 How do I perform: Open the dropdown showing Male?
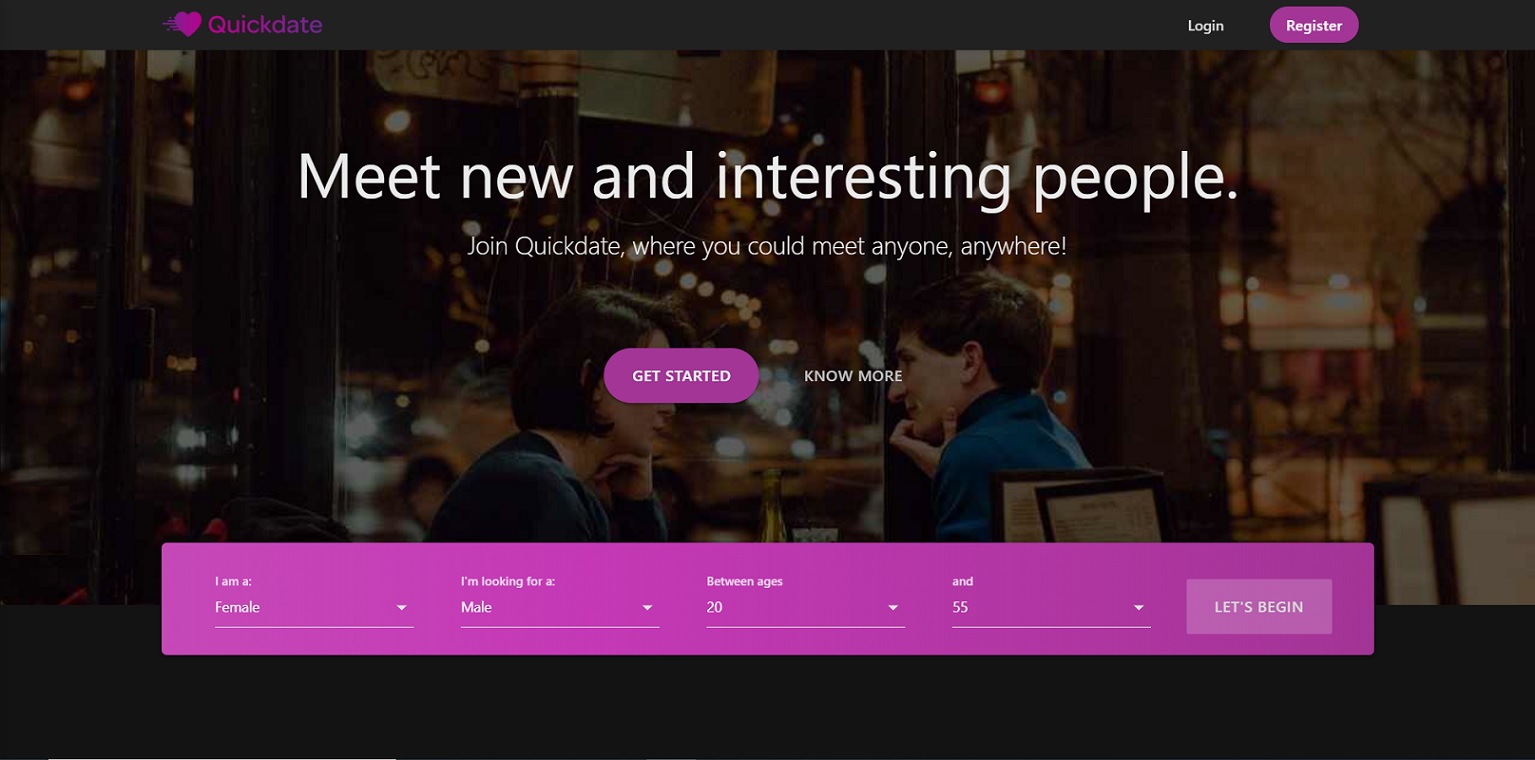(560, 607)
